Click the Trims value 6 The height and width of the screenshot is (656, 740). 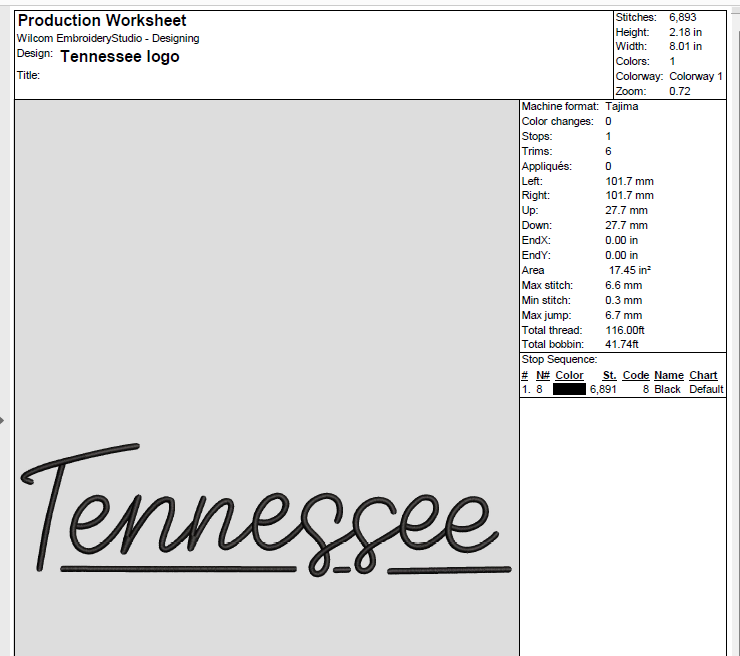click(608, 151)
